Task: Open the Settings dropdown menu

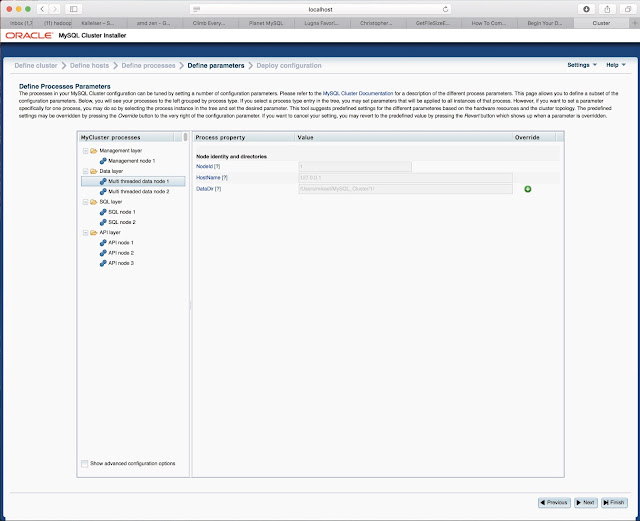Action: [x=582, y=65]
